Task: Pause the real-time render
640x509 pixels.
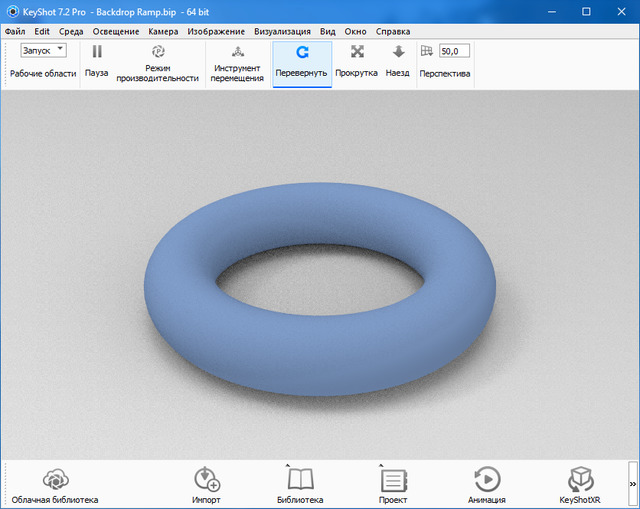Action: tap(97, 60)
